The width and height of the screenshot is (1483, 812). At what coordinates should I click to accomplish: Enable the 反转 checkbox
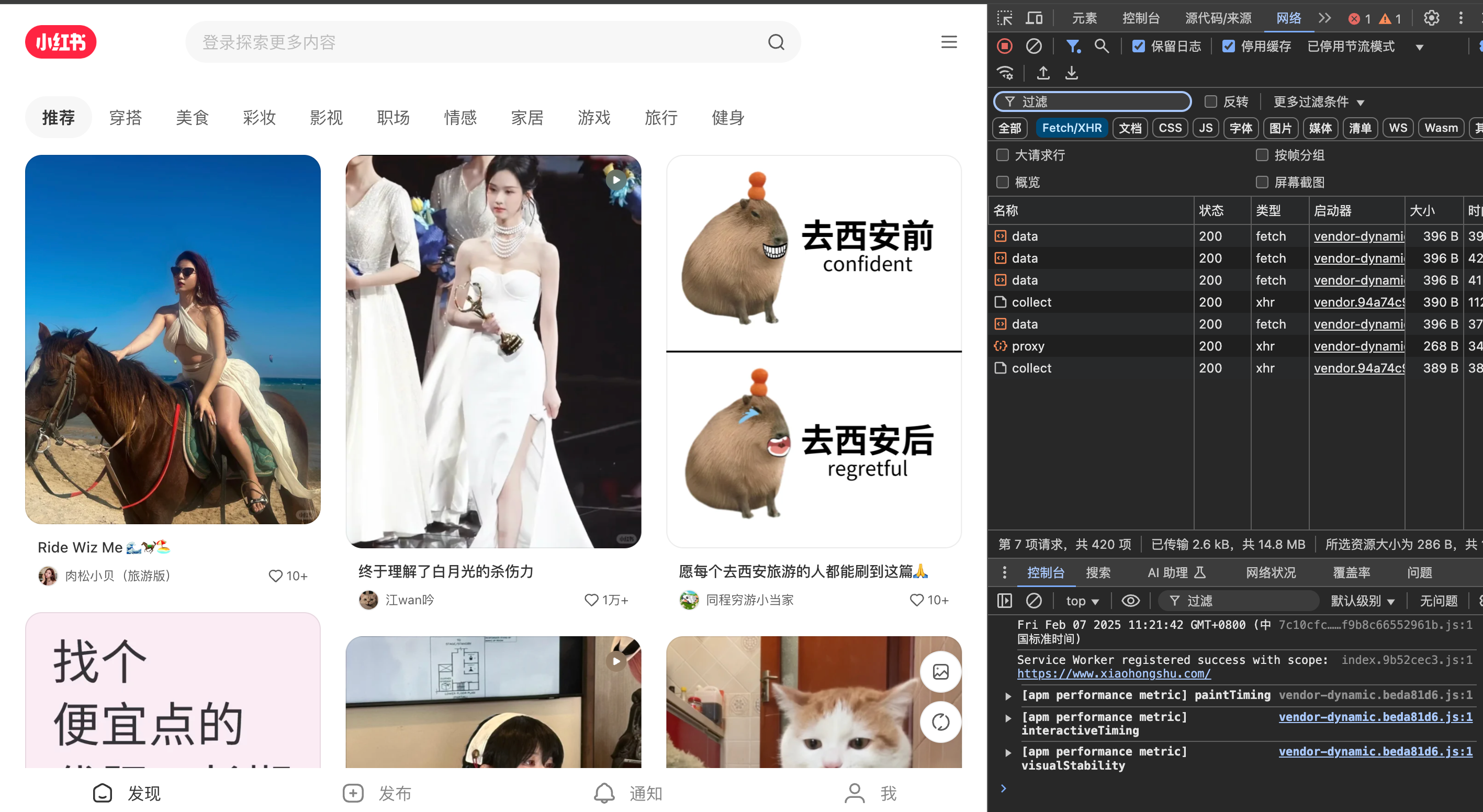[x=1211, y=102]
